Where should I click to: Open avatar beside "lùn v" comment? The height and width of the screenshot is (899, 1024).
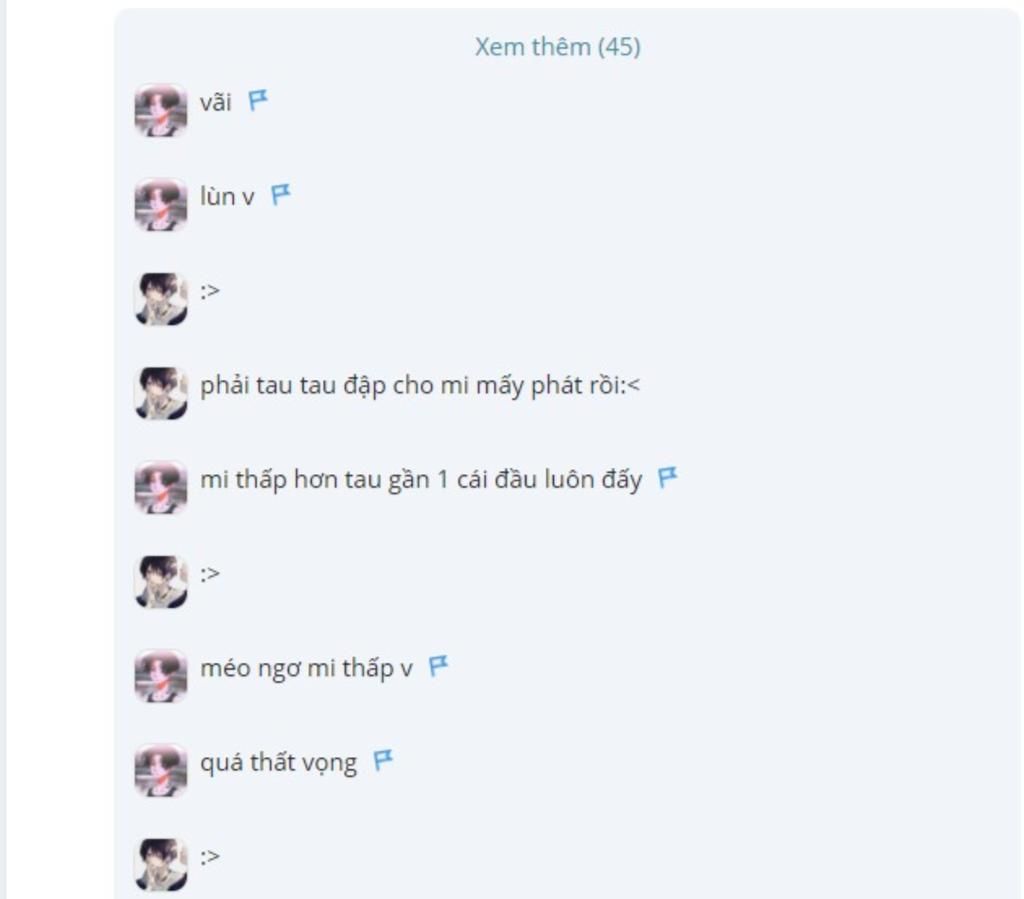click(161, 204)
